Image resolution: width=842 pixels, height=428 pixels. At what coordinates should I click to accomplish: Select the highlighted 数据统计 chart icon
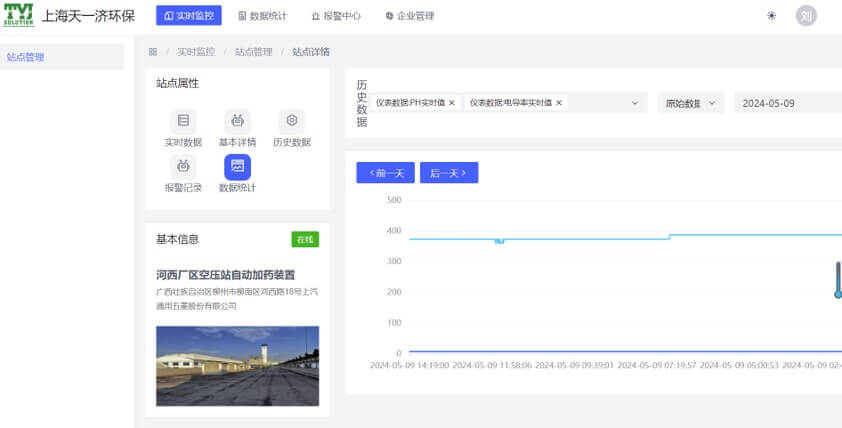click(x=237, y=167)
